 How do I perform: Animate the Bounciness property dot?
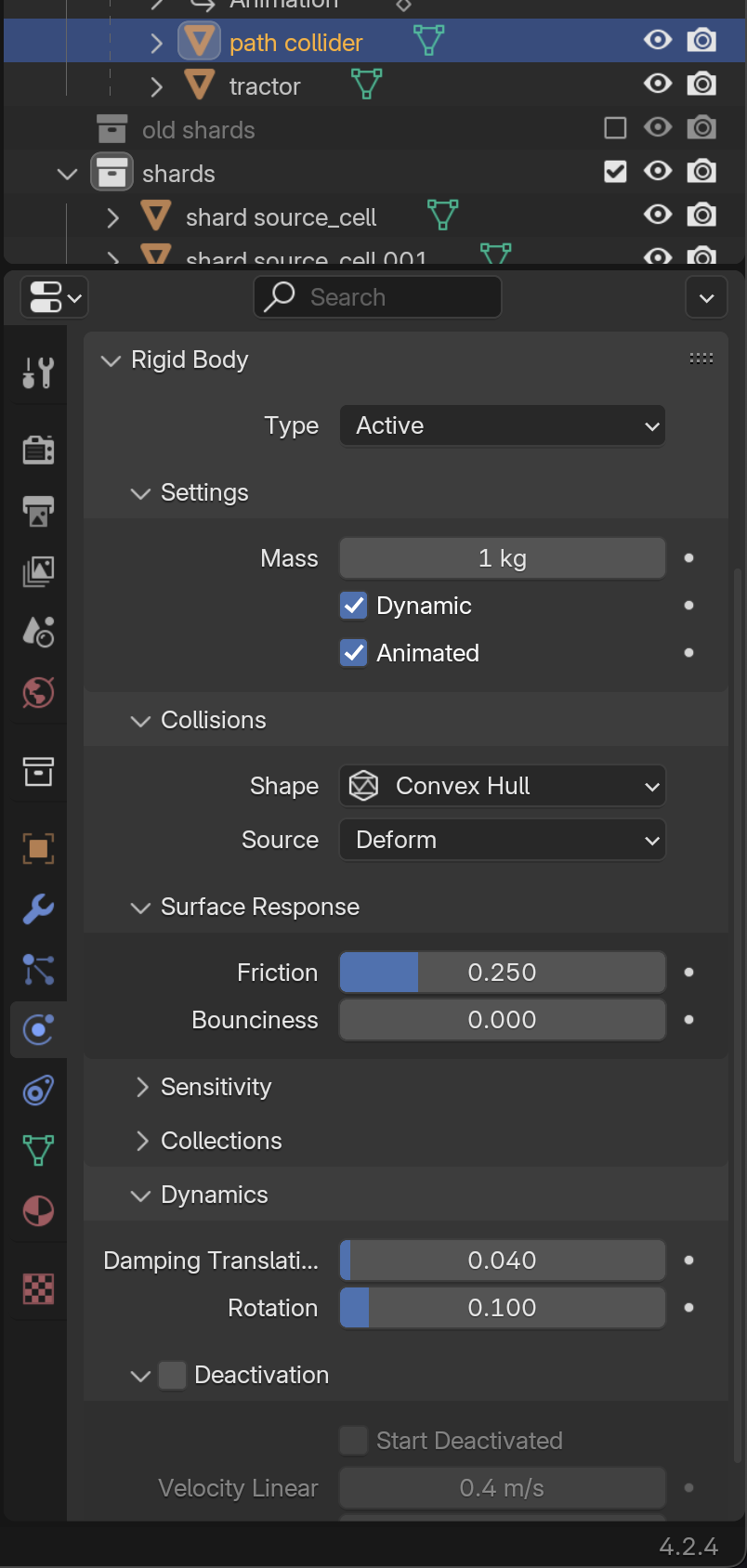pos(688,1020)
